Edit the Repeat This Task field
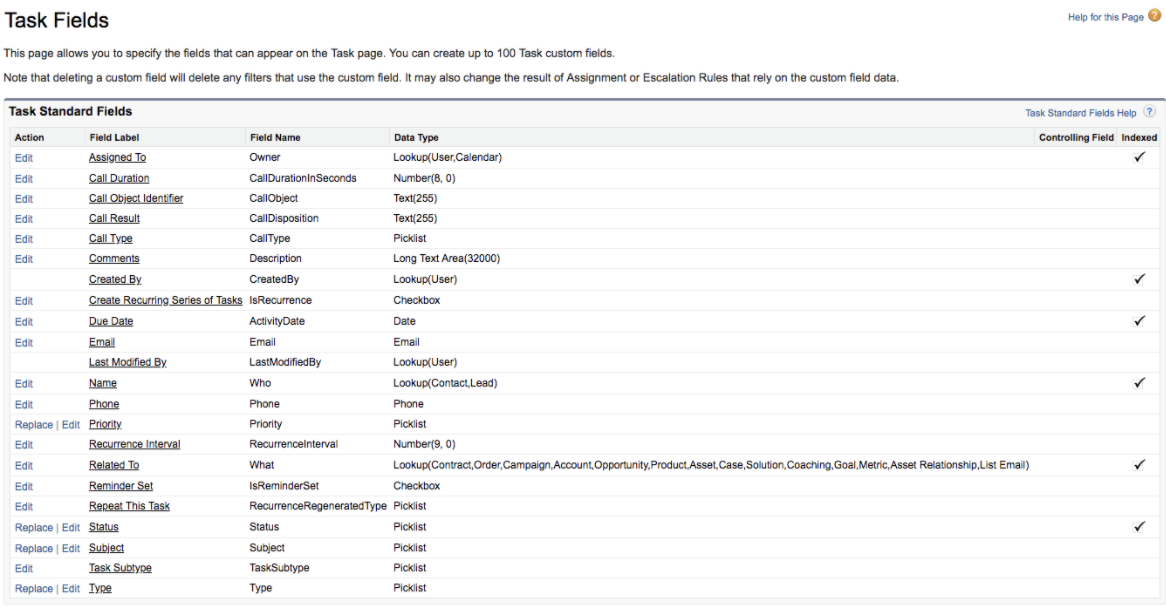1166x610 pixels. (x=22, y=506)
